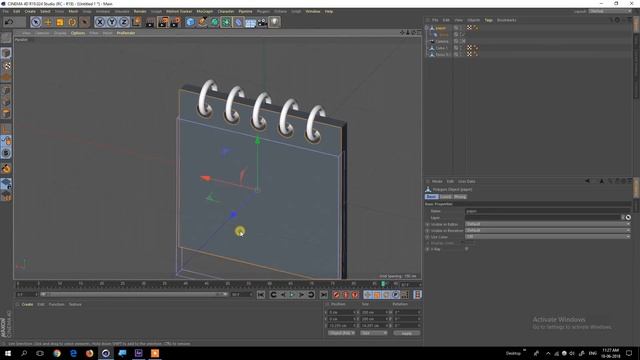Open Render Settings icon
This screenshot has height=360, width=640.
pos(176,22)
